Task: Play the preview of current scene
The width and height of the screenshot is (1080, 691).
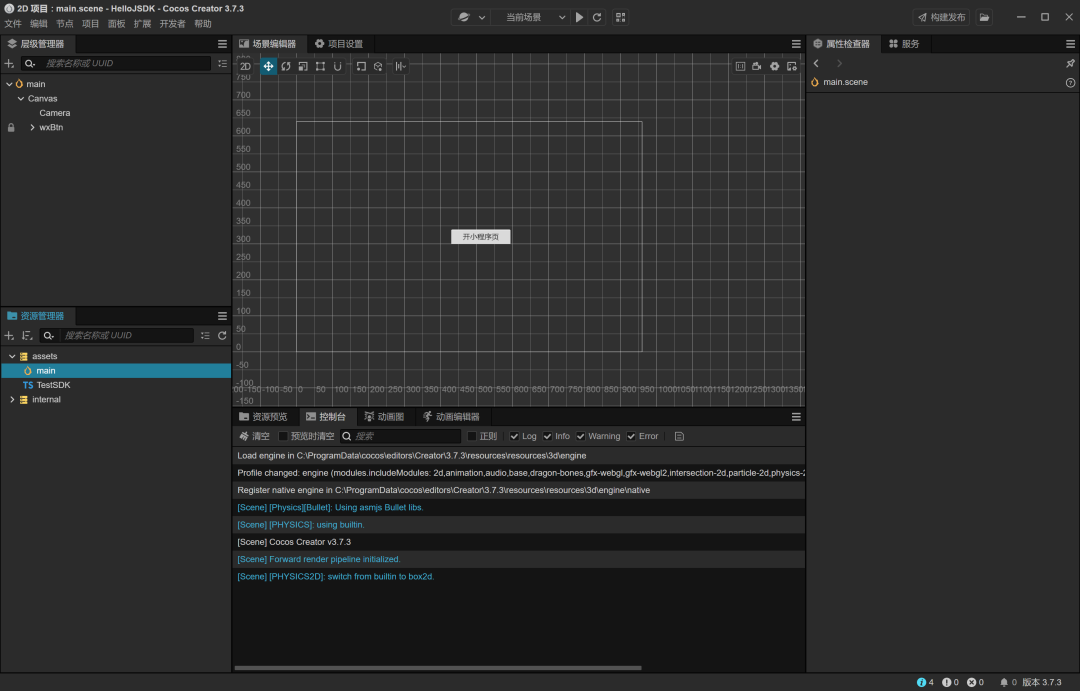Action: point(579,17)
